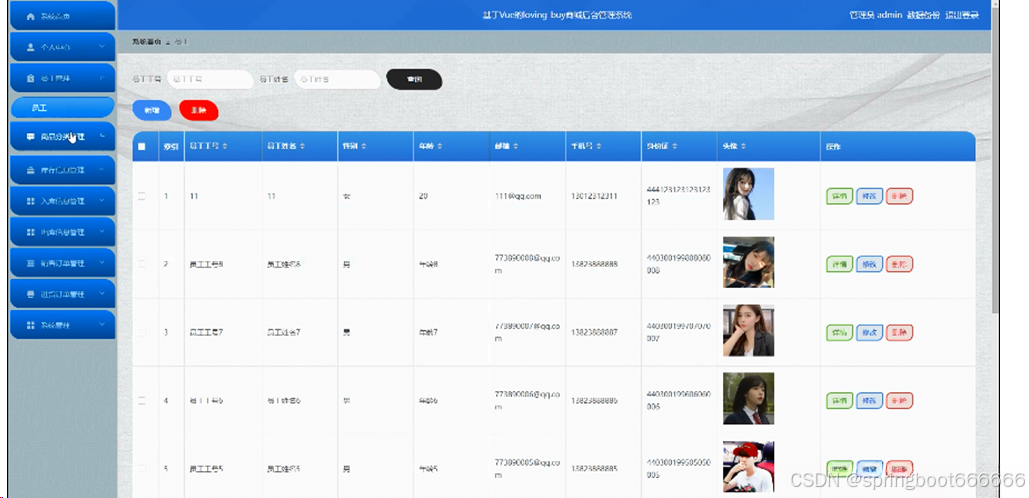The image size is (1029, 498).
Task: Click 删除 for row 4
Action: (x=899, y=400)
